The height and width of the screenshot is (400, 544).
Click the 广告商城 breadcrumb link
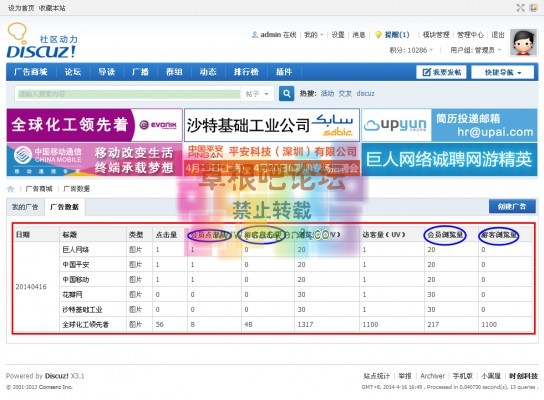click(39, 189)
